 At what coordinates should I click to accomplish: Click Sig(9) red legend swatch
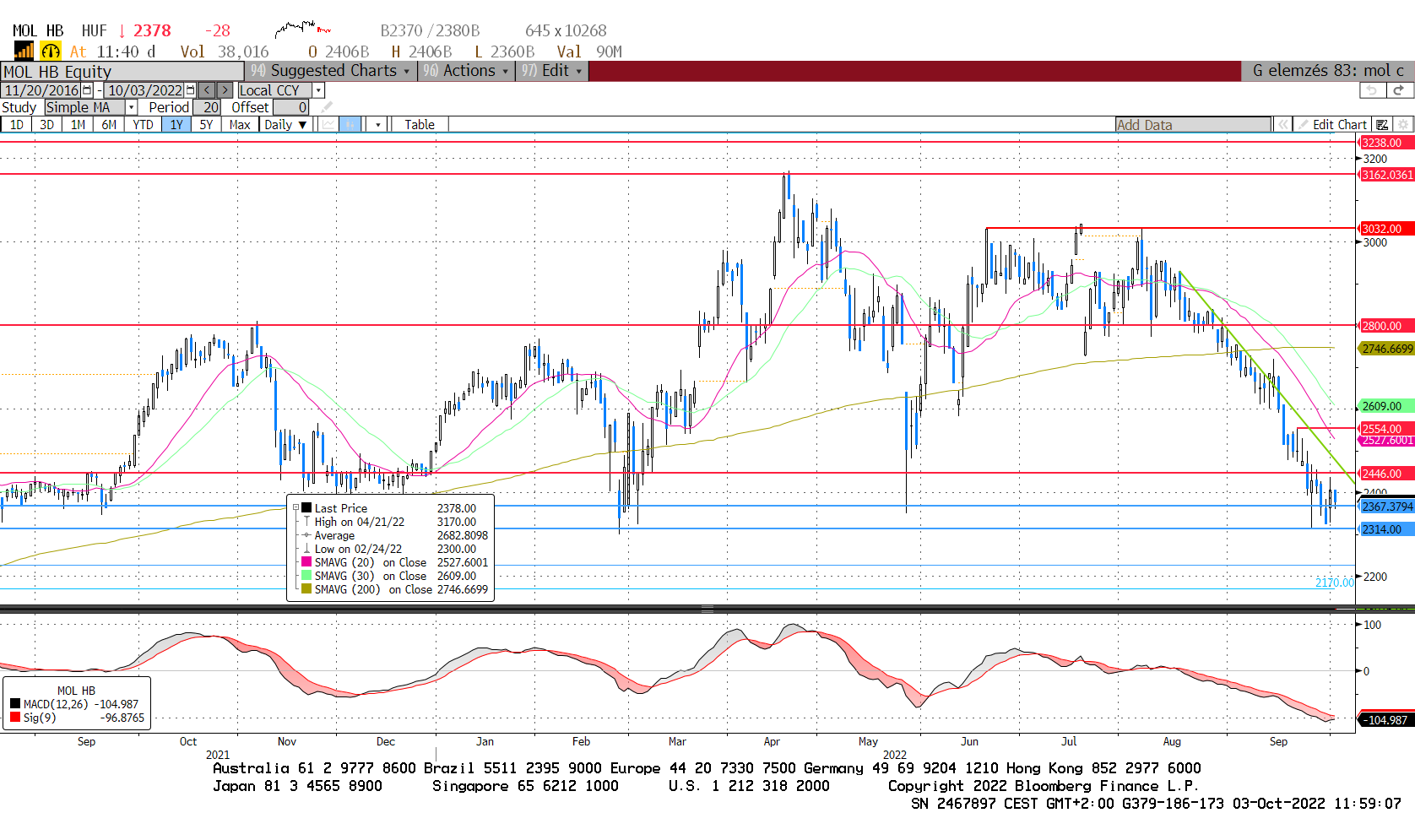click(x=15, y=718)
